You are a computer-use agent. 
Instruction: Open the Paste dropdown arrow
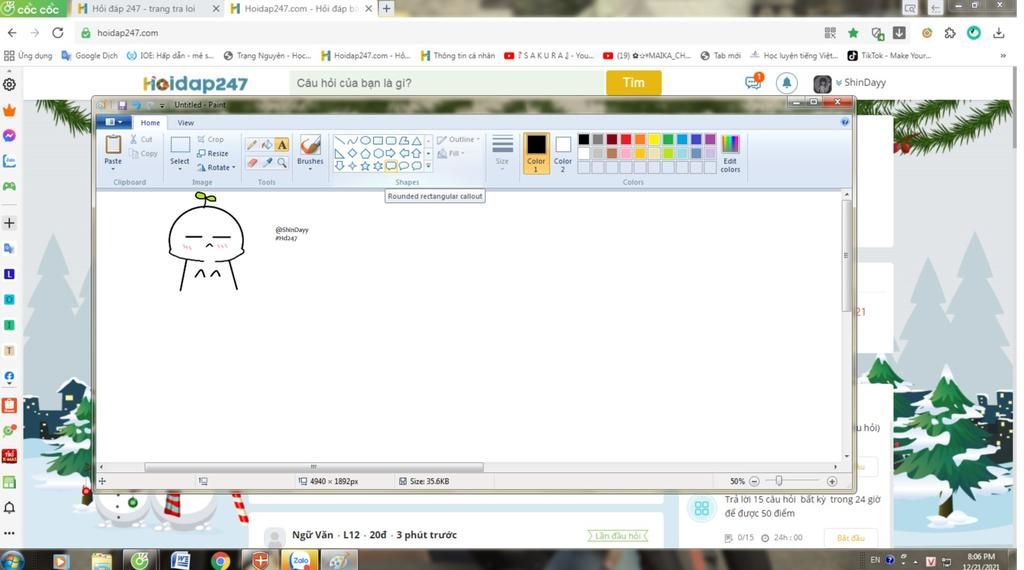click(x=113, y=168)
